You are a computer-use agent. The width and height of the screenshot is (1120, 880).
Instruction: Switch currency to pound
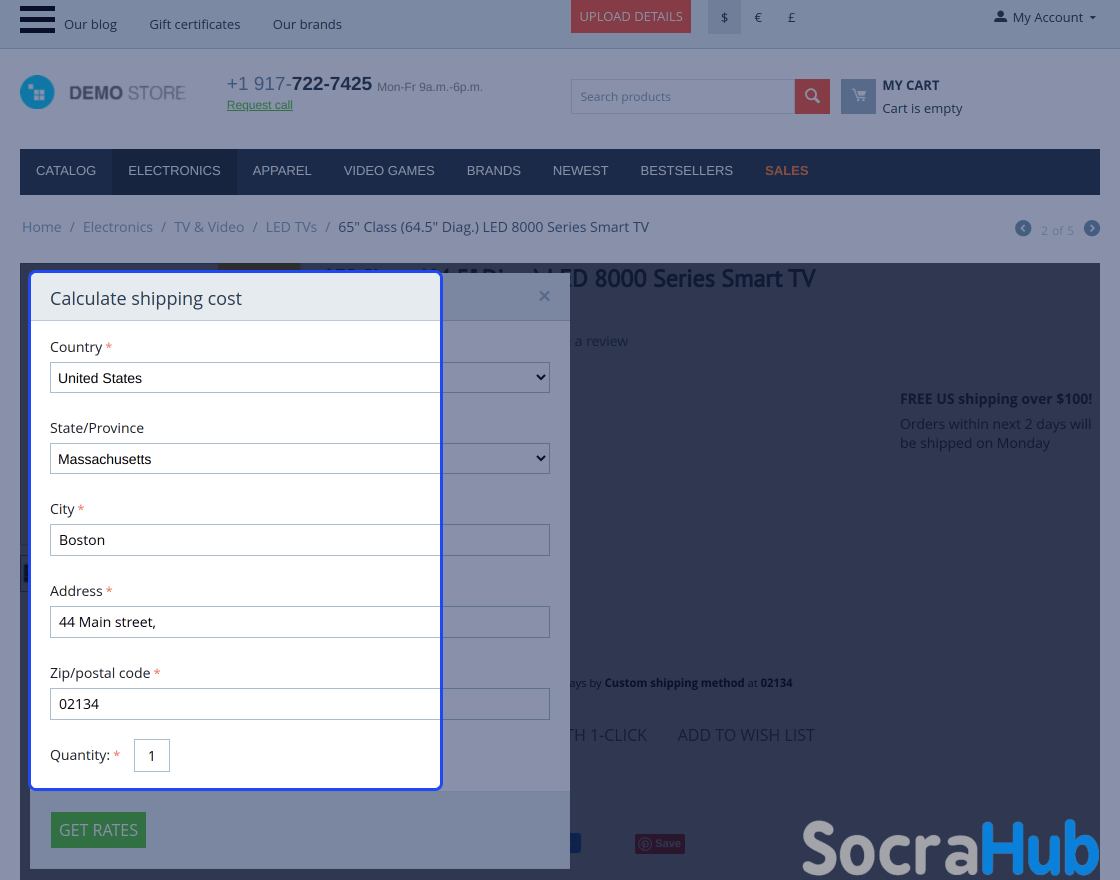click(x=791, y=17)
